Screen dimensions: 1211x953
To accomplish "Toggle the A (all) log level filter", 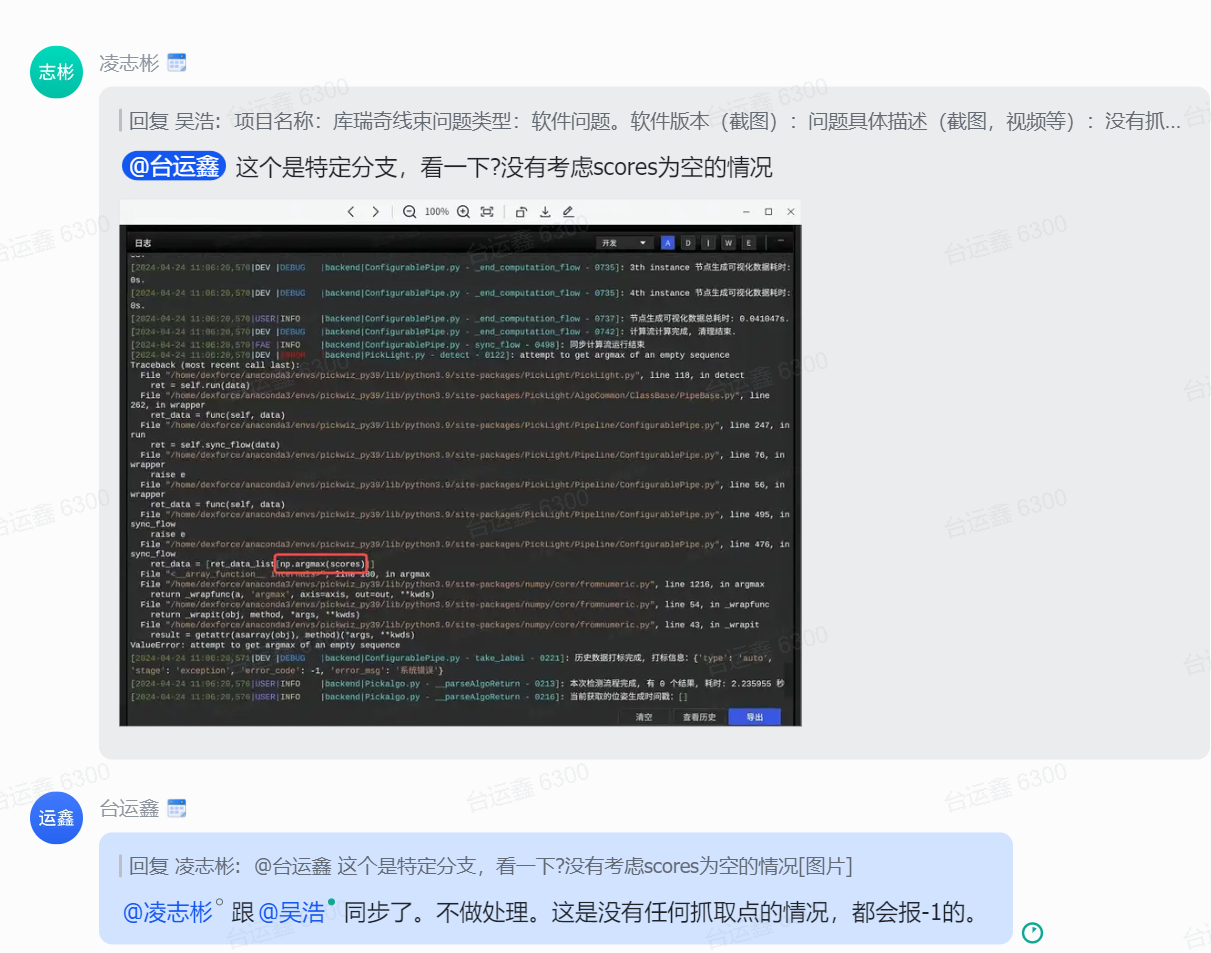I will click(667, 243).
